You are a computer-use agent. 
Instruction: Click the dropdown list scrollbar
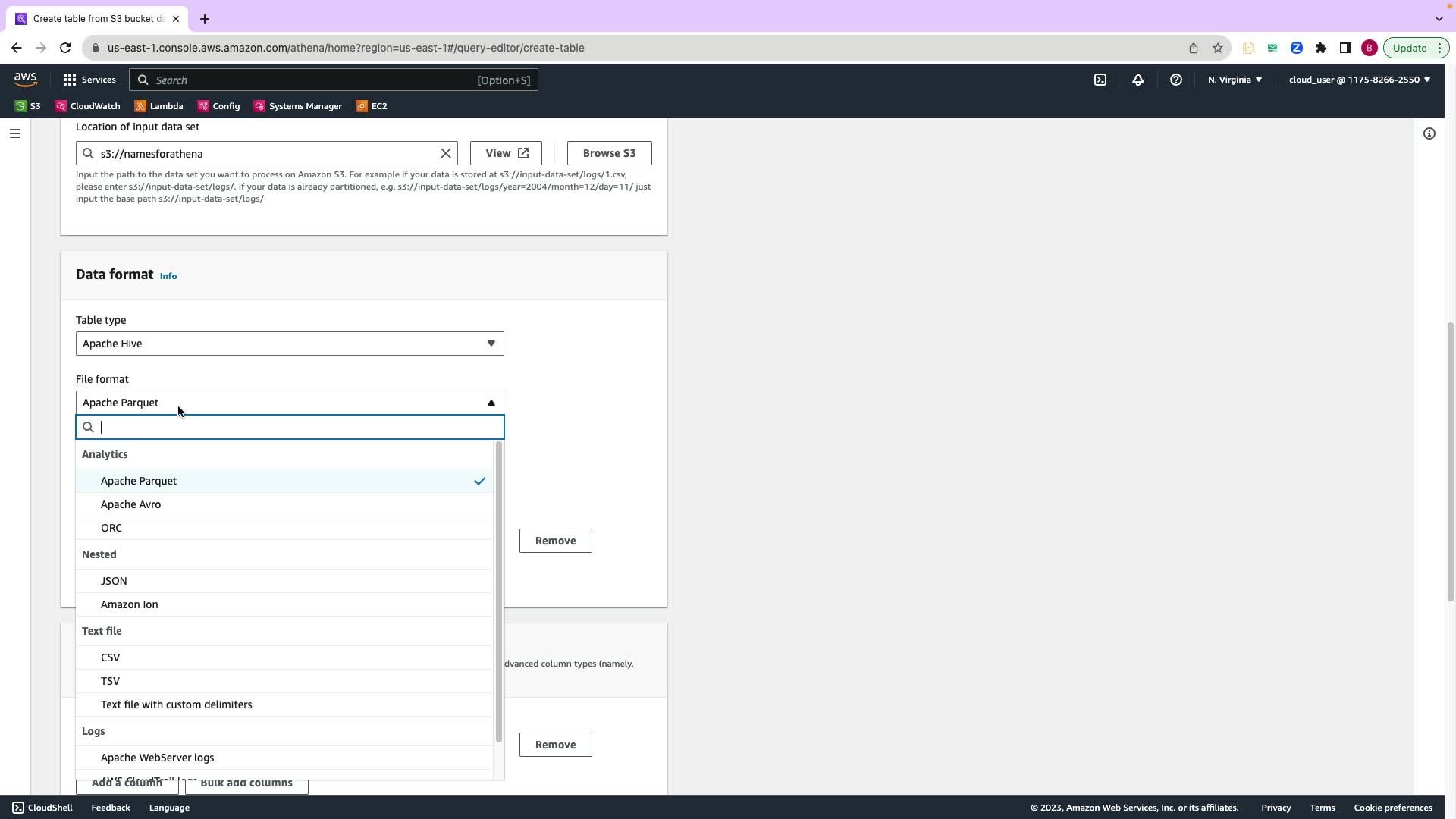pyautogui.click(x=498, y=591)
